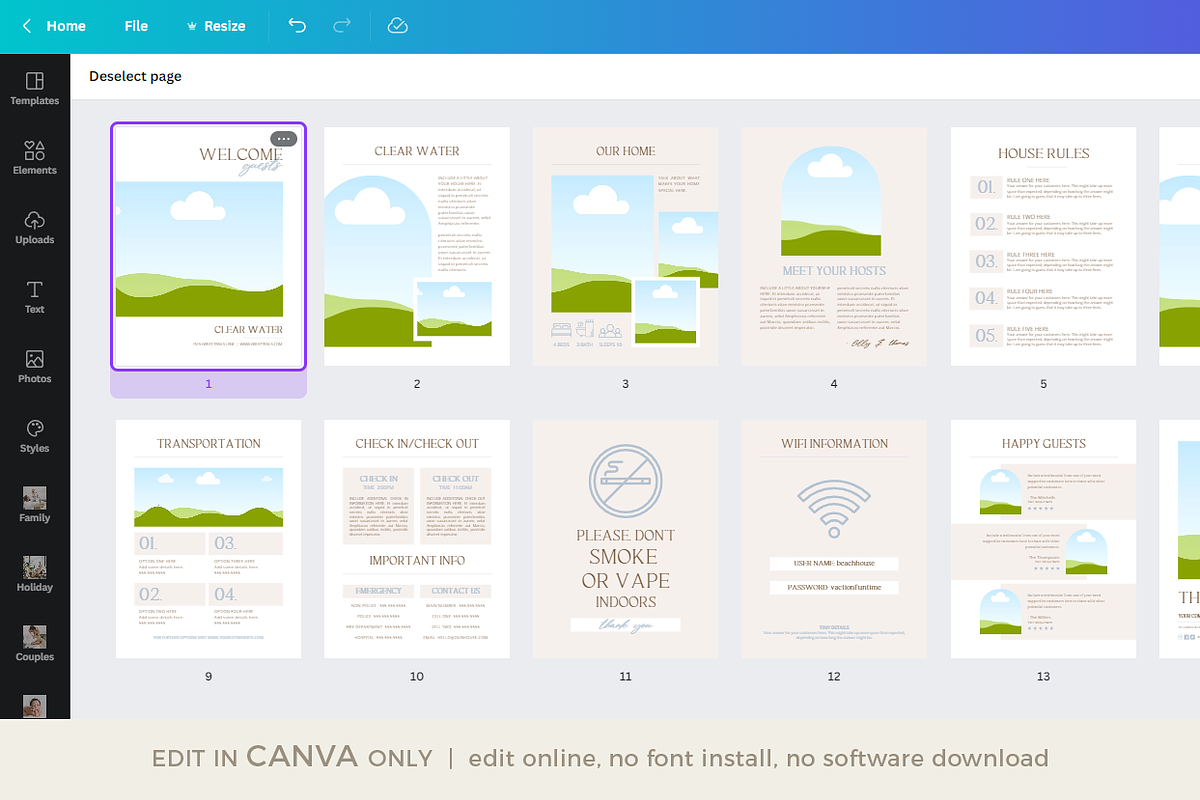Select page 12 Wifi Information thumbnail
The image size is (1200, 800).
tap(834, 539)
